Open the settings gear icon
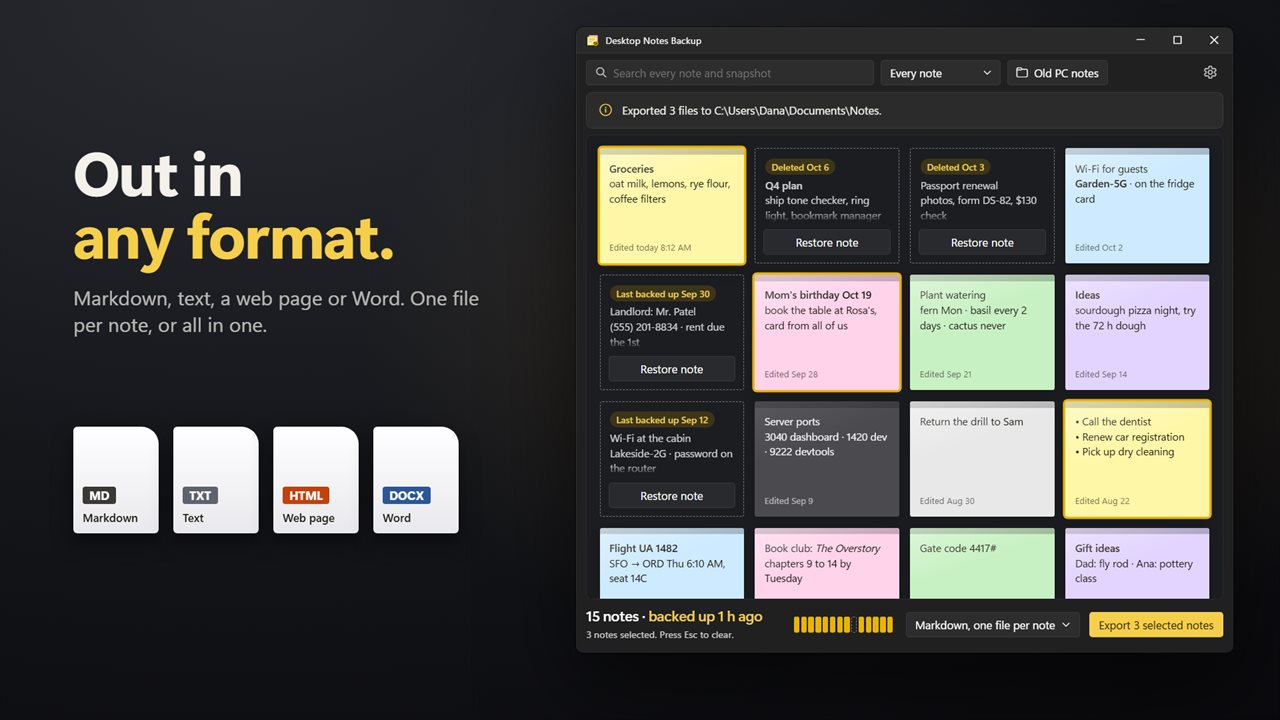 tap(1210, 73)
